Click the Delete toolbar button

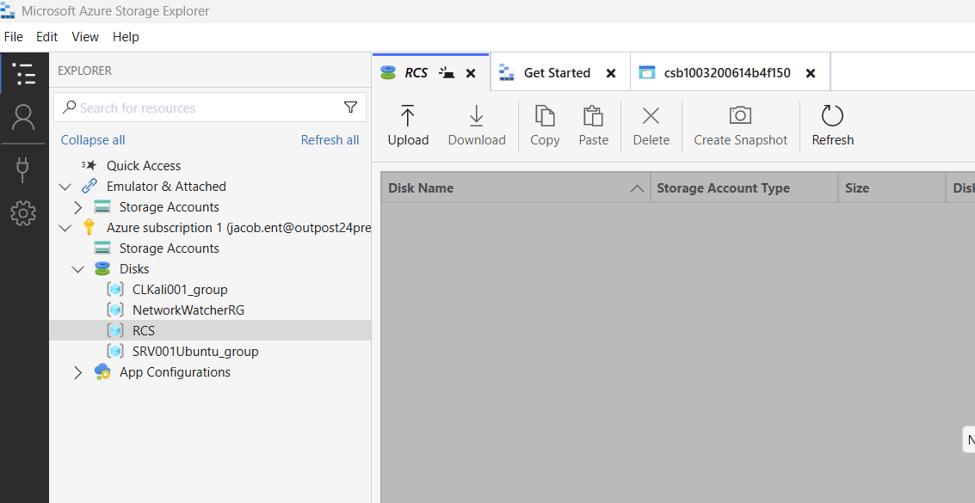651,126
